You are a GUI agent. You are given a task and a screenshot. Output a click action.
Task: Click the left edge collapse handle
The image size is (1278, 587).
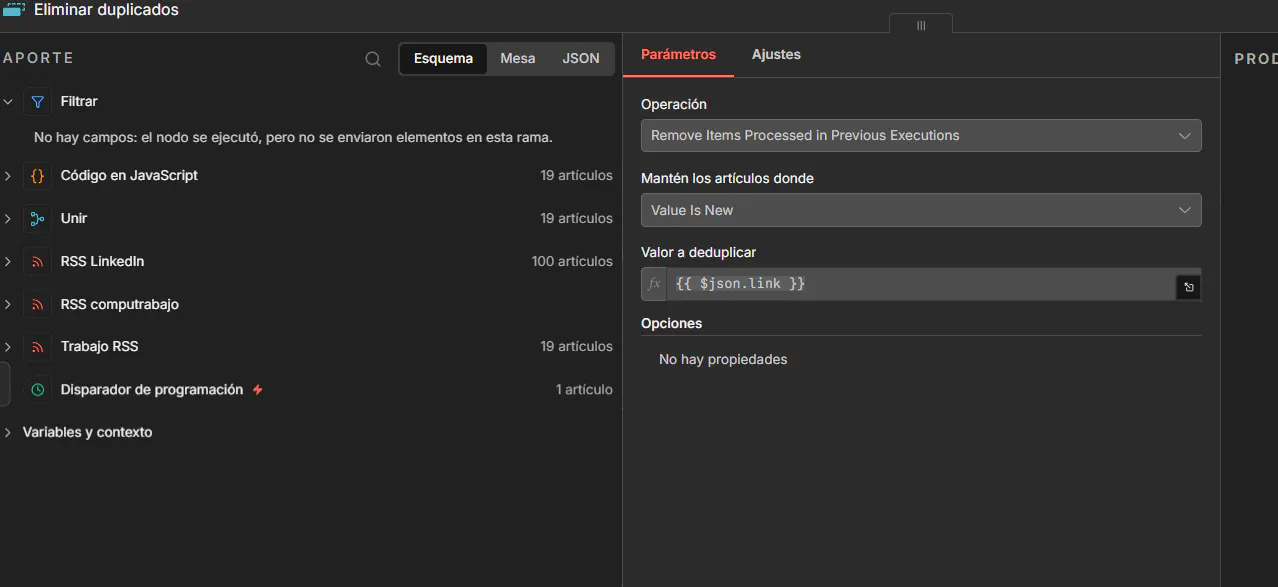coord(5,384)
